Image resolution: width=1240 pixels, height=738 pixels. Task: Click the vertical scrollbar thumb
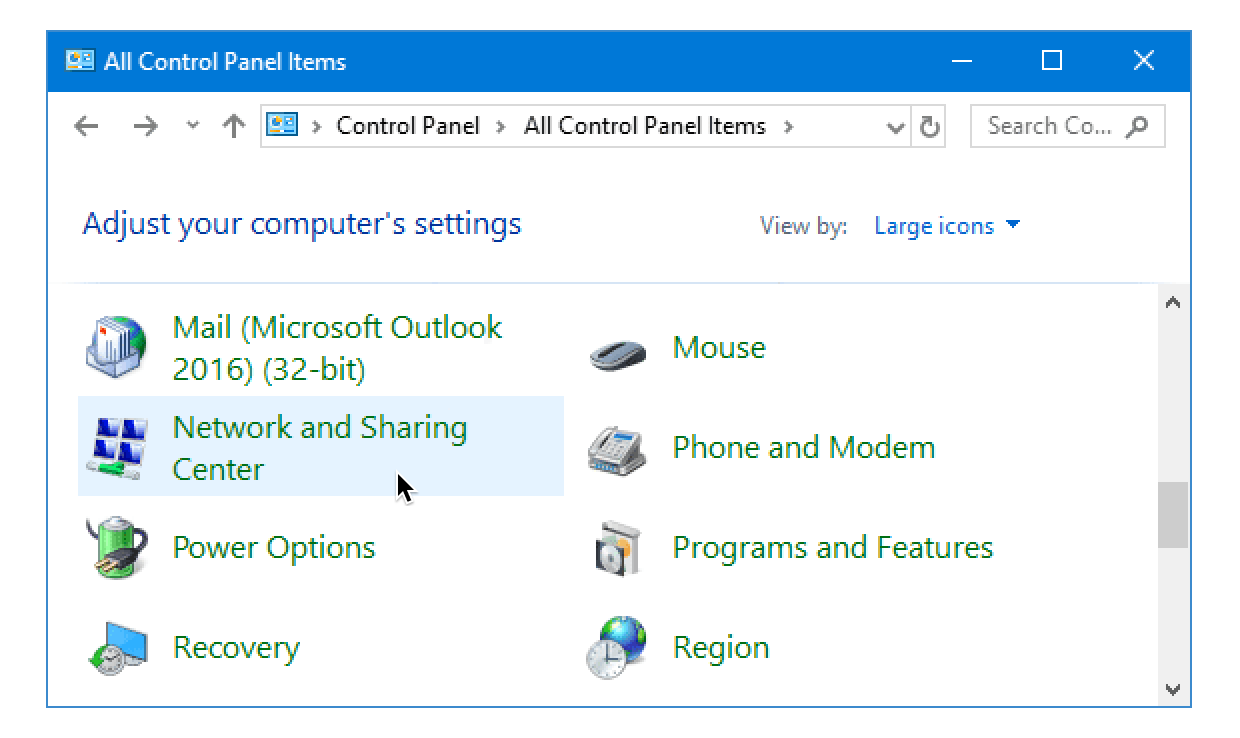(1173, 516)
